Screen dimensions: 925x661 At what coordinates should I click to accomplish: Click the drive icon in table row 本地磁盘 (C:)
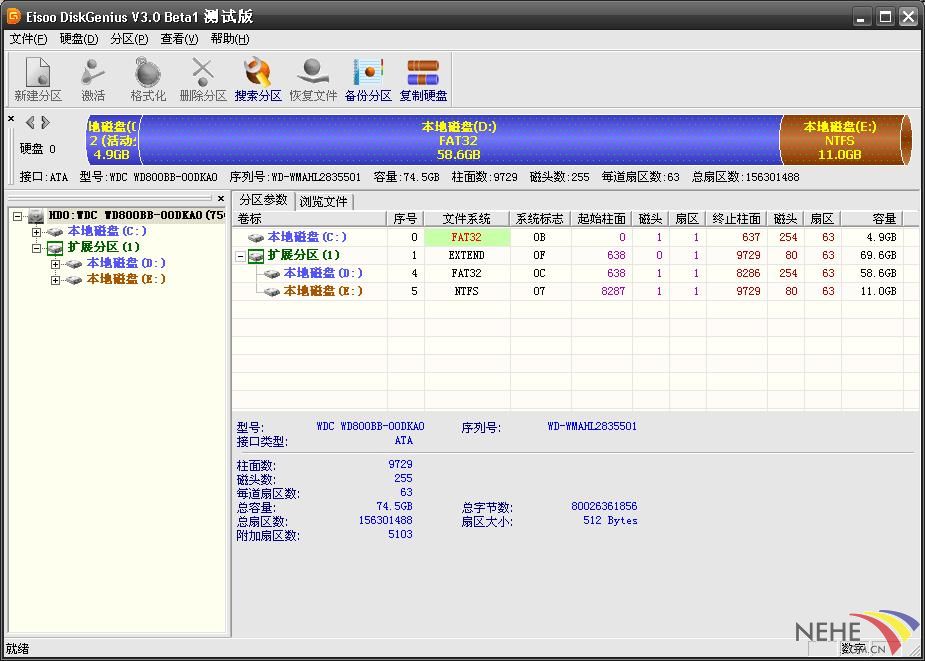click(256, 237)
